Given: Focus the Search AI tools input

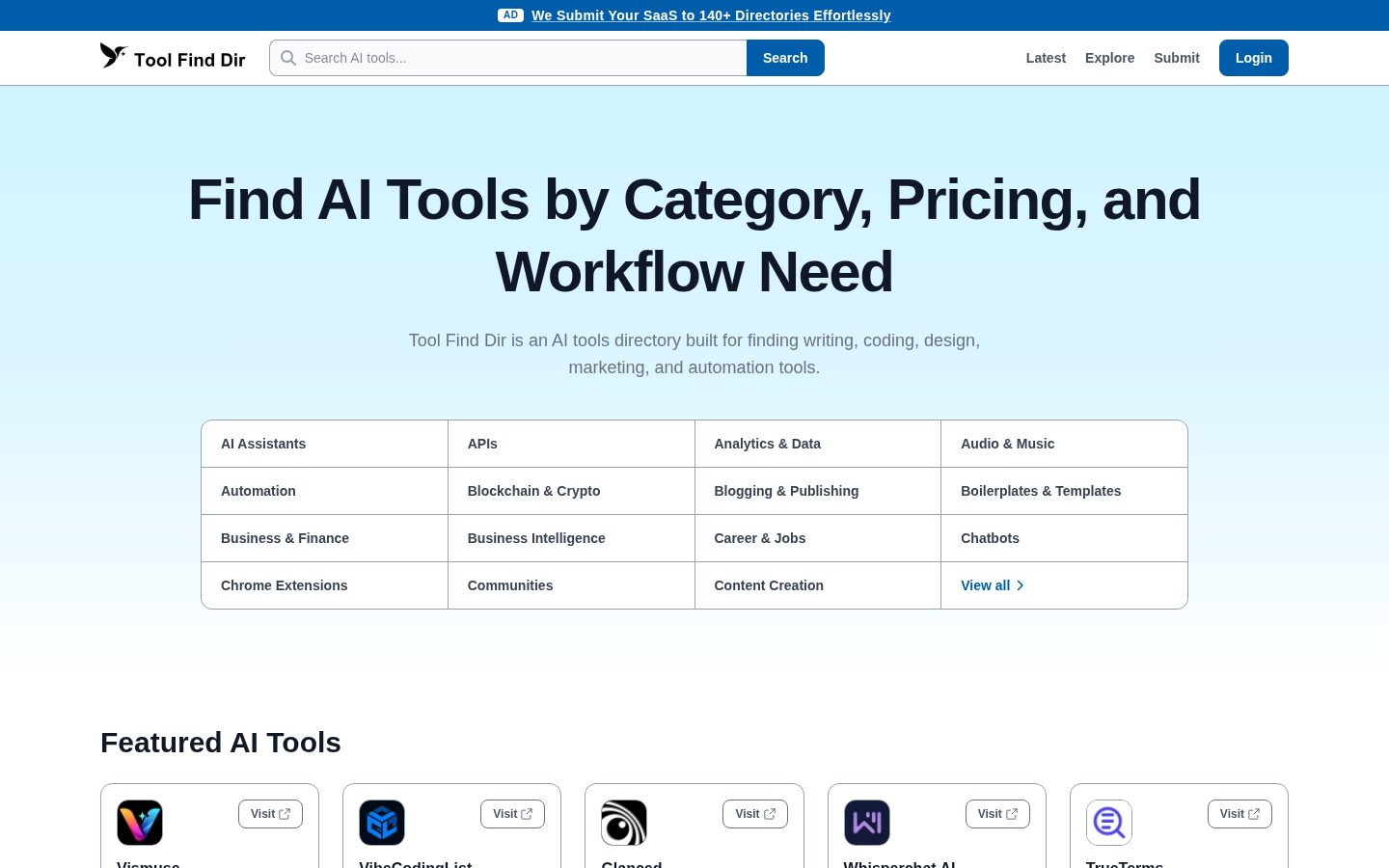Looking at the screenshot, I should tap(508, 58).
